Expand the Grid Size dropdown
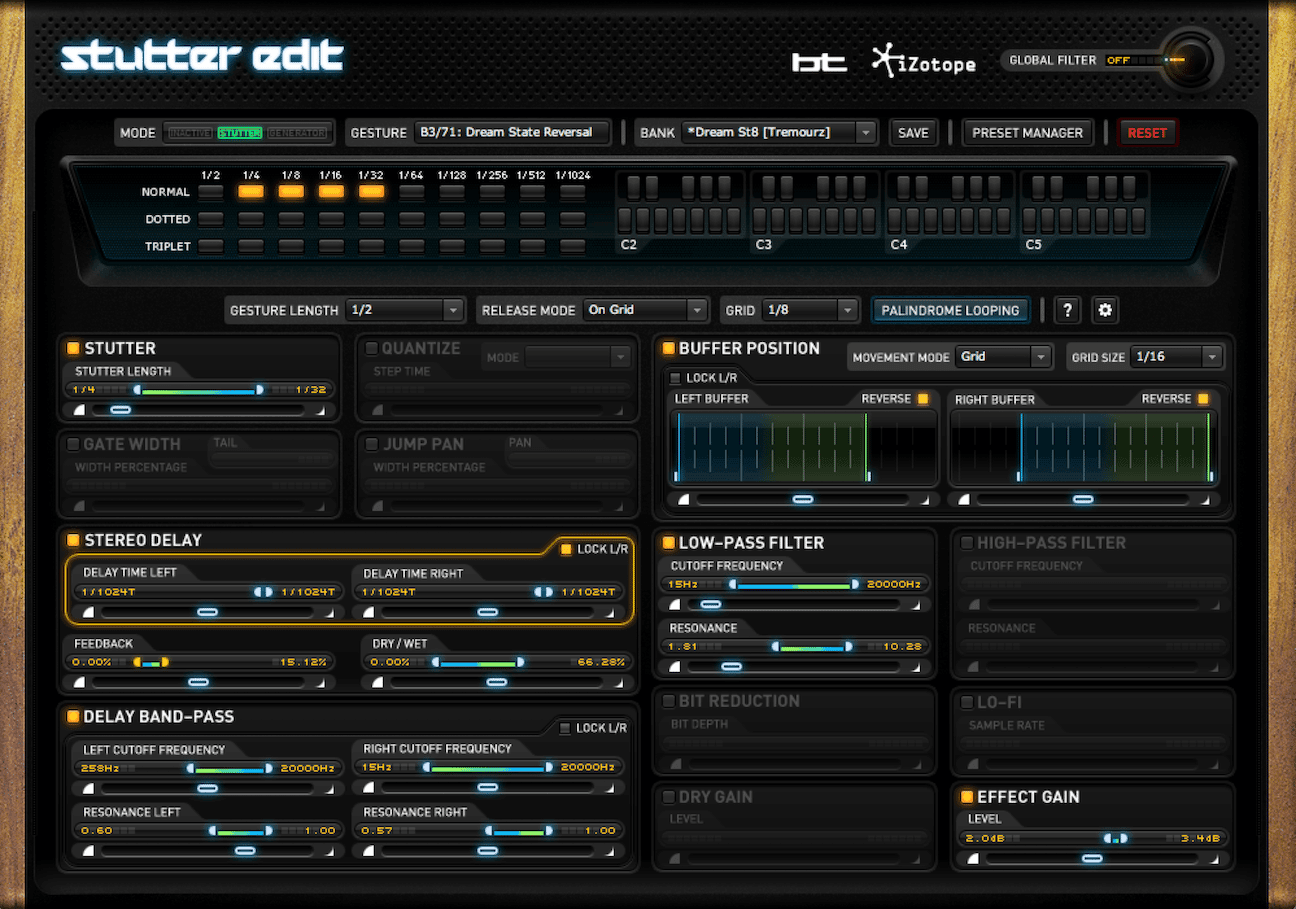Screen dimensions: 1296x909 point(1177,356)
